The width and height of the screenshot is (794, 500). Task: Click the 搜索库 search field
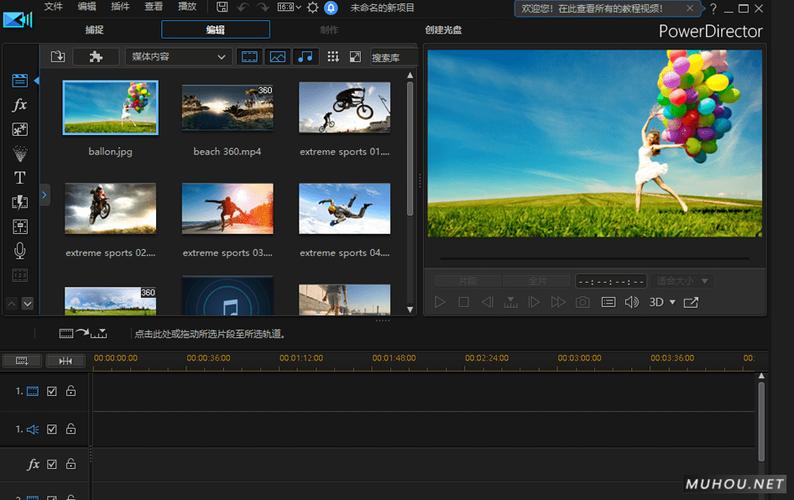pos(386,57)
